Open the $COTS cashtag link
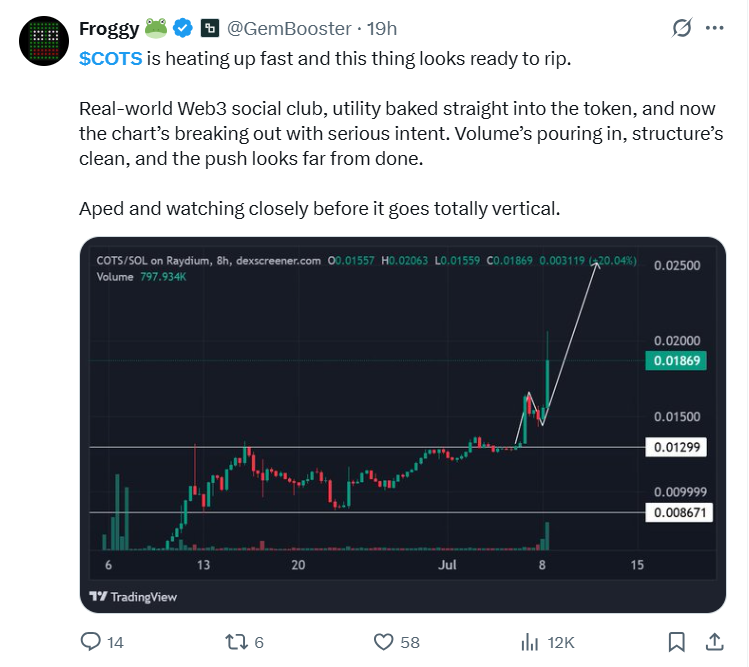This screenshot has height=667, width=749. click(x=110, y=59)
